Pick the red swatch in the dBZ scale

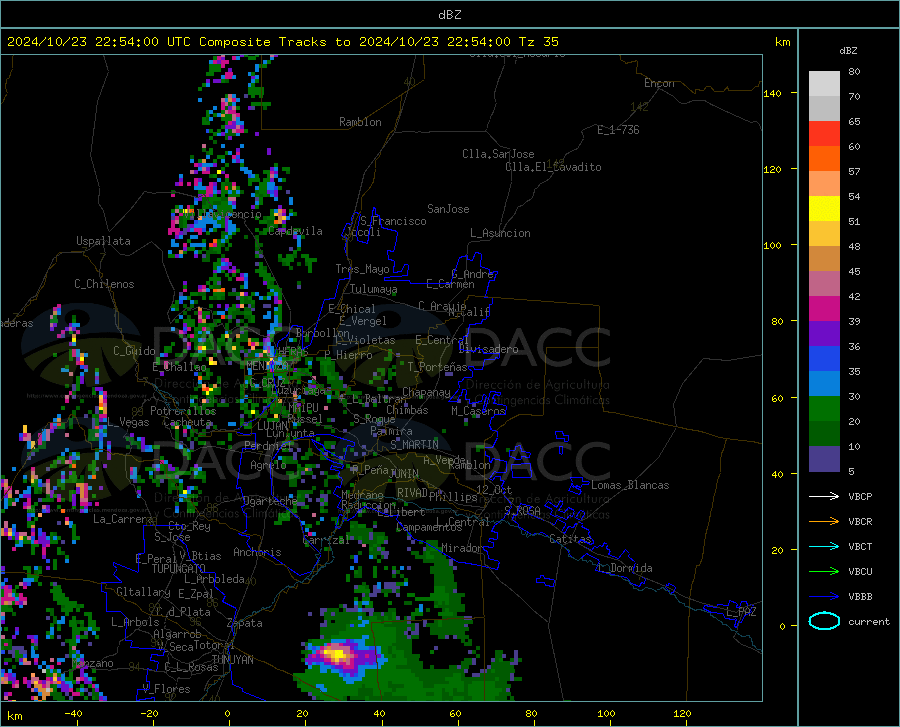click(824, 134)
